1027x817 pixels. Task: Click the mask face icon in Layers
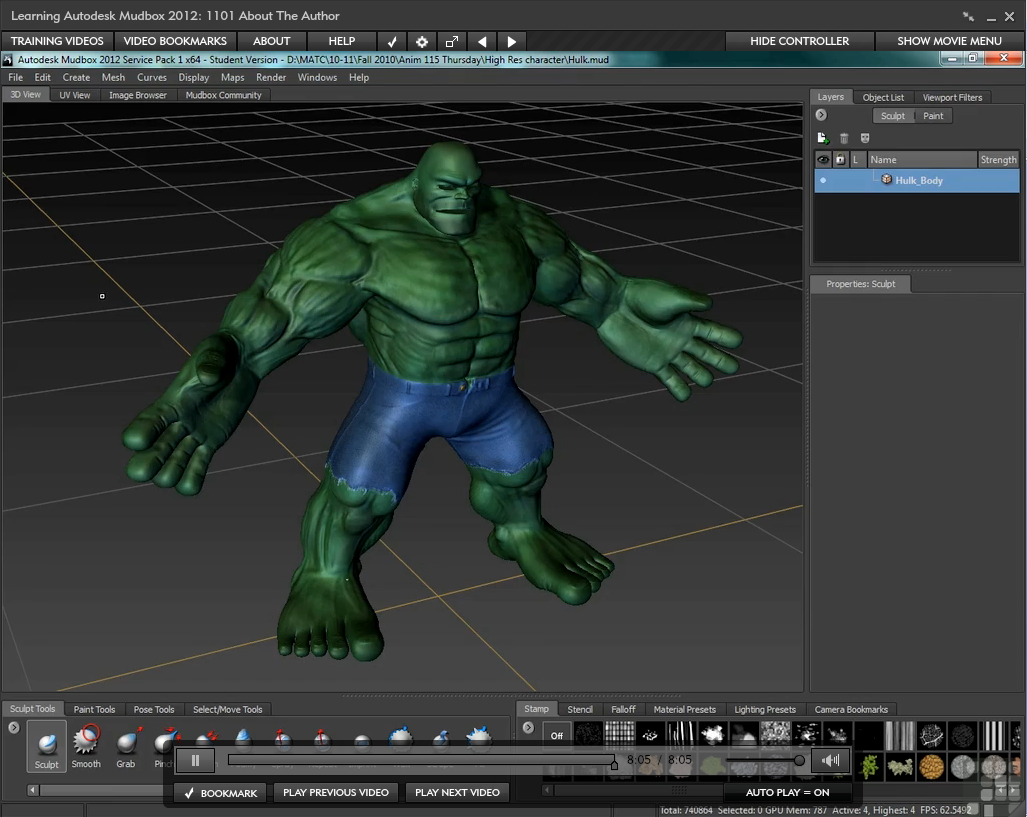point(865,138)
